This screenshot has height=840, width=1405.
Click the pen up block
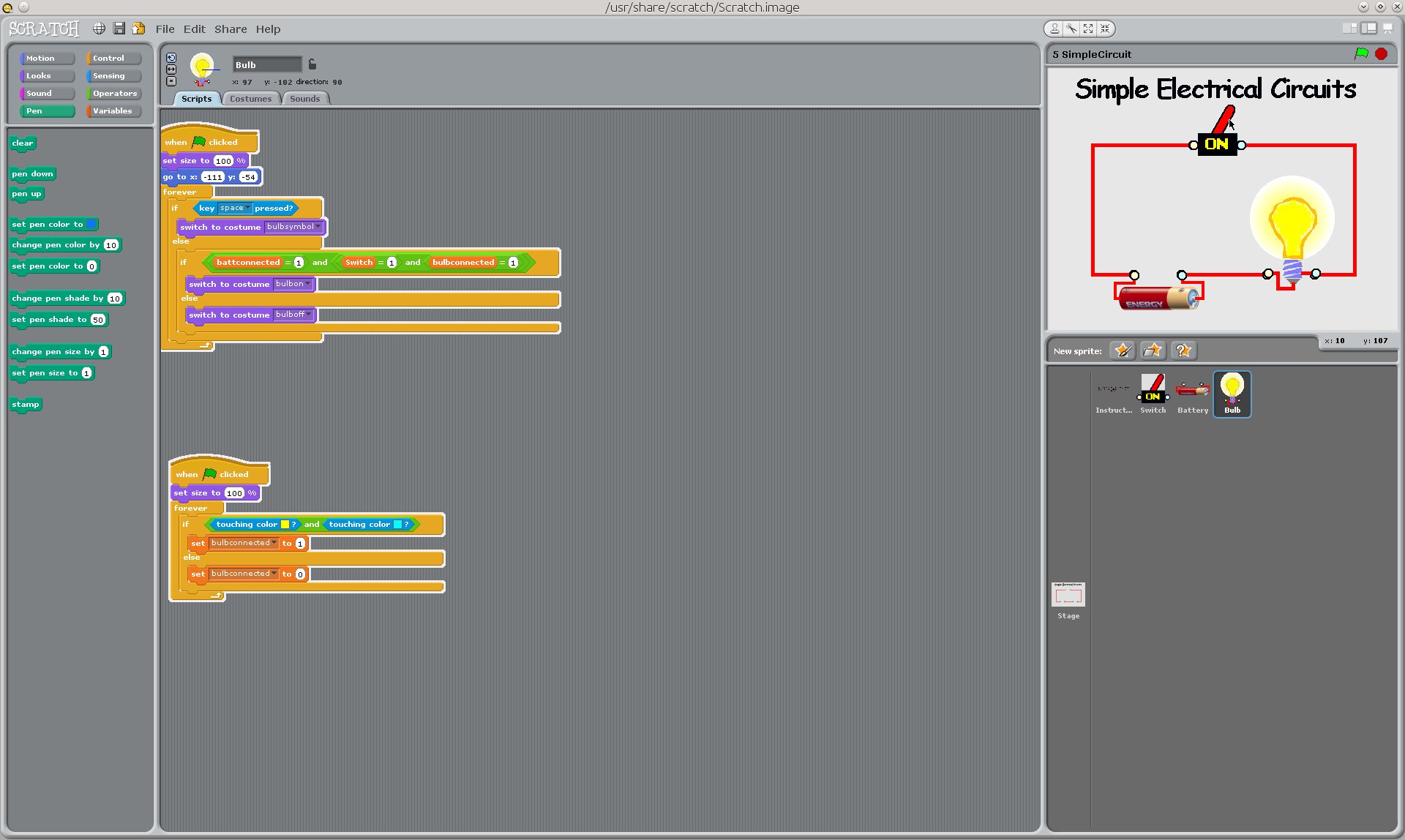27,194
